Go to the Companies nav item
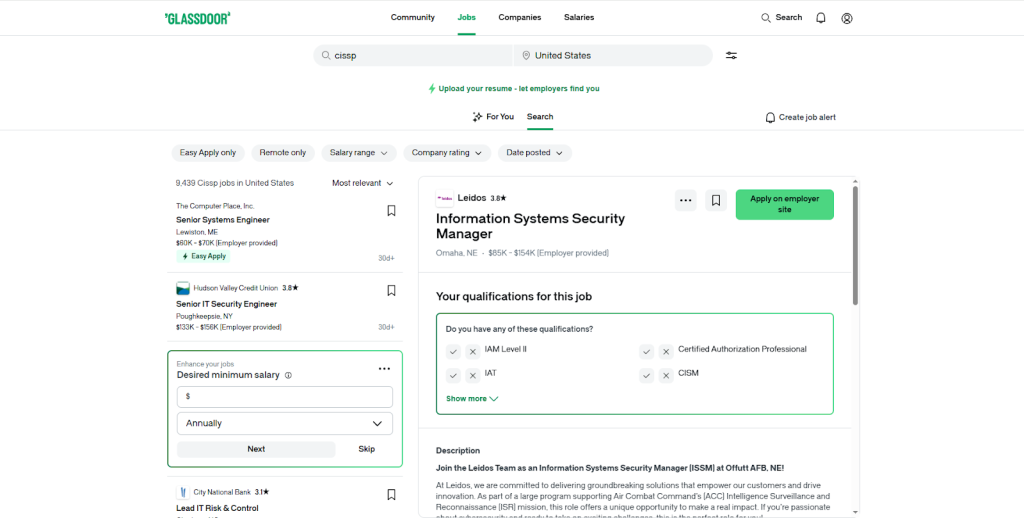This screenshot has width=1024, height=518. (x=520, y=17)
